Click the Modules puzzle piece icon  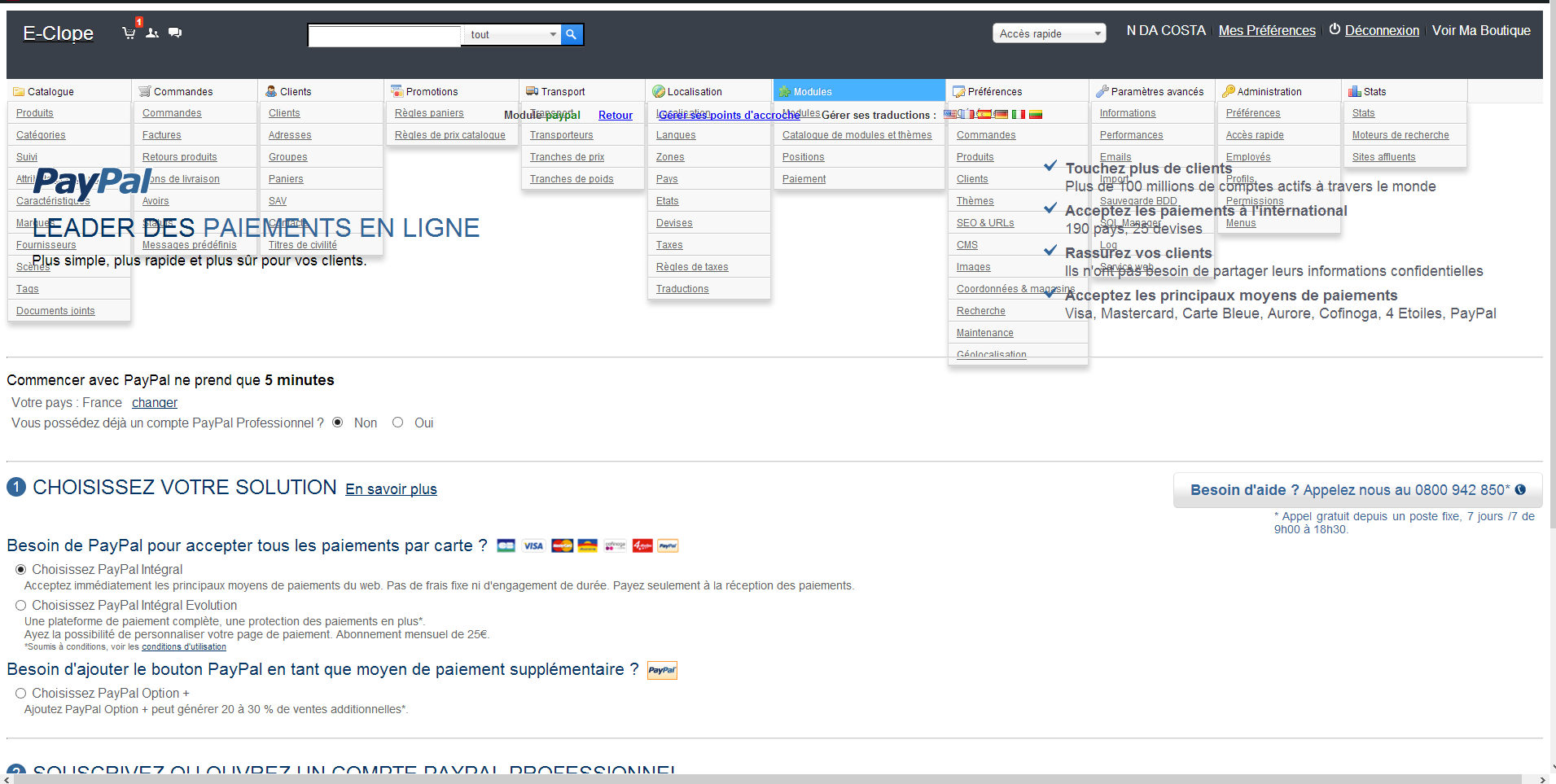785,91
